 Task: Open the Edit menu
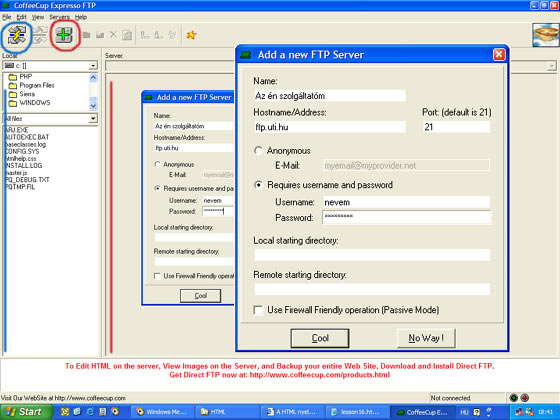(21, 17)
